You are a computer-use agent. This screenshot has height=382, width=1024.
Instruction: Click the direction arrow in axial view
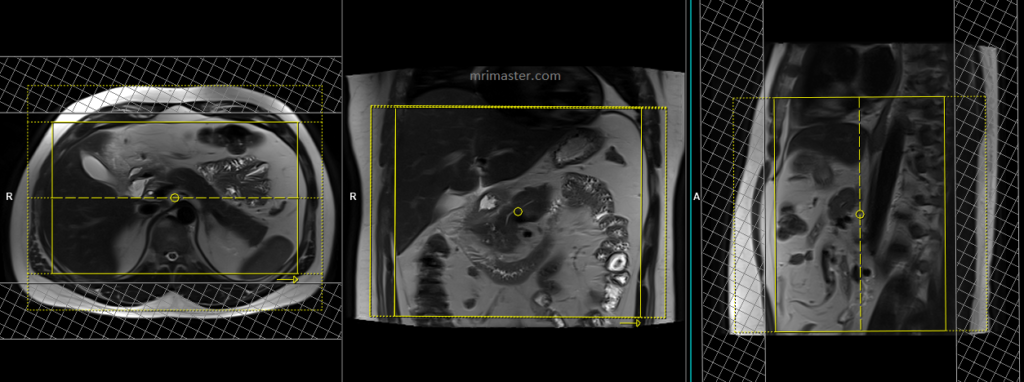point(287,279)
